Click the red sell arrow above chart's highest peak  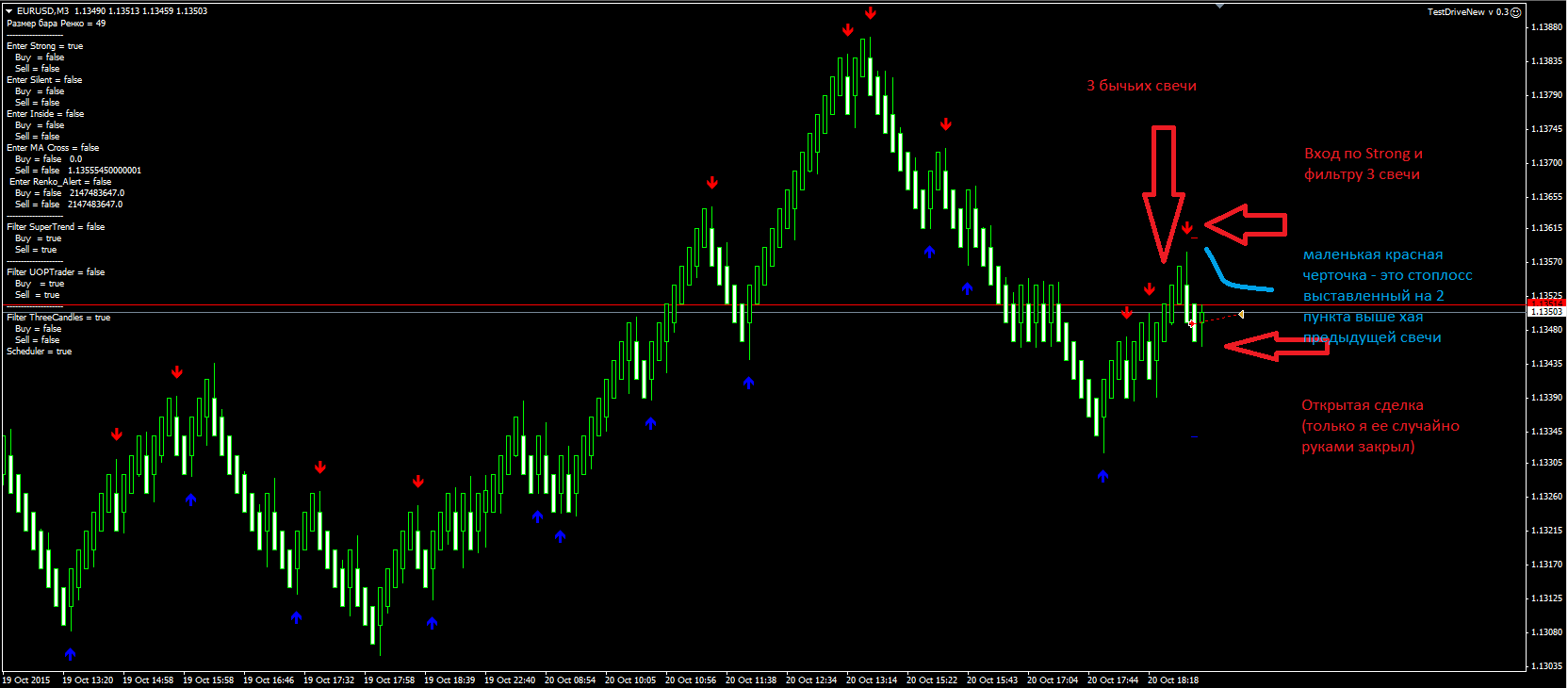[871, 13]
